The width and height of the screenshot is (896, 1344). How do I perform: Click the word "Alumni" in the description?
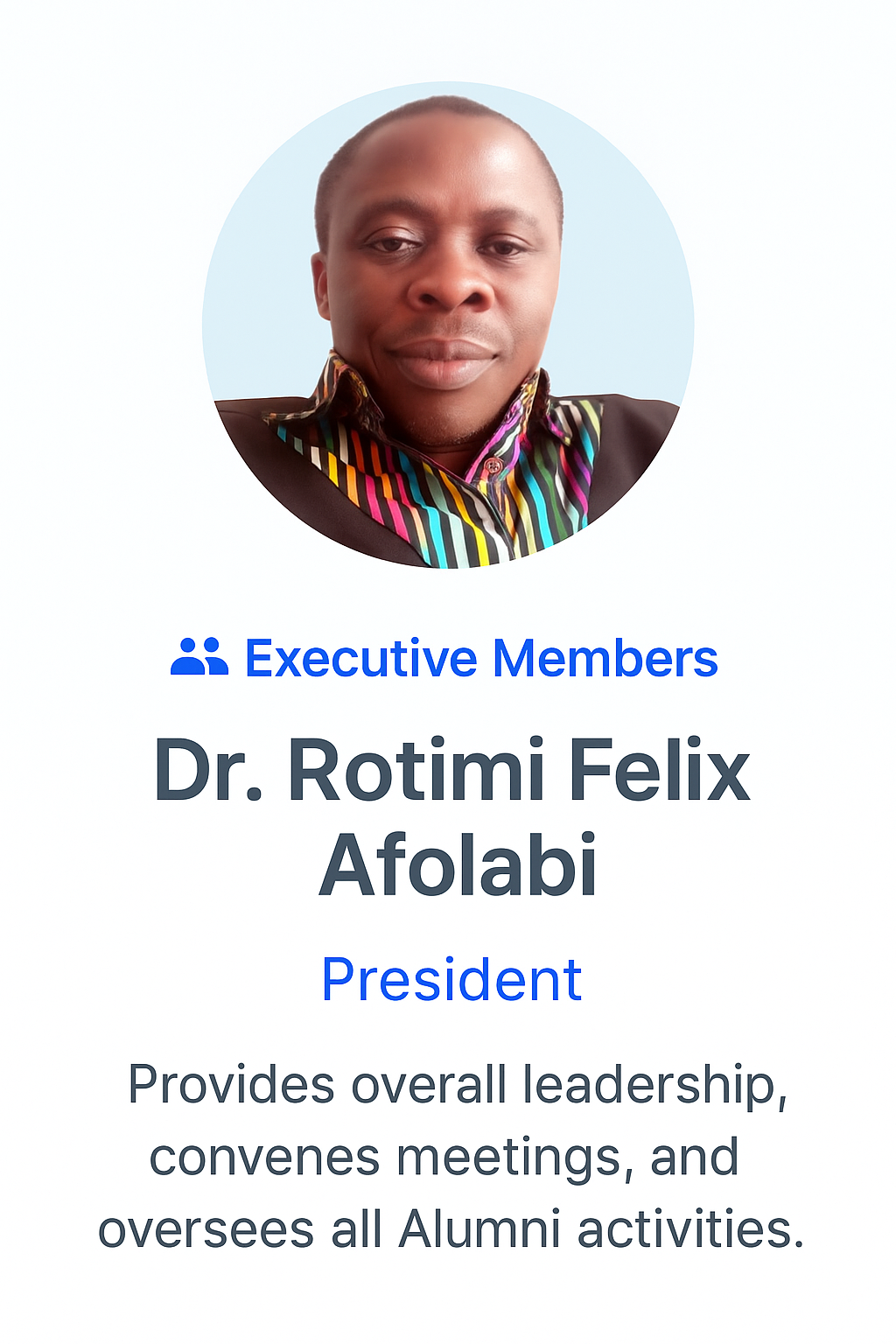point(479,1229)
